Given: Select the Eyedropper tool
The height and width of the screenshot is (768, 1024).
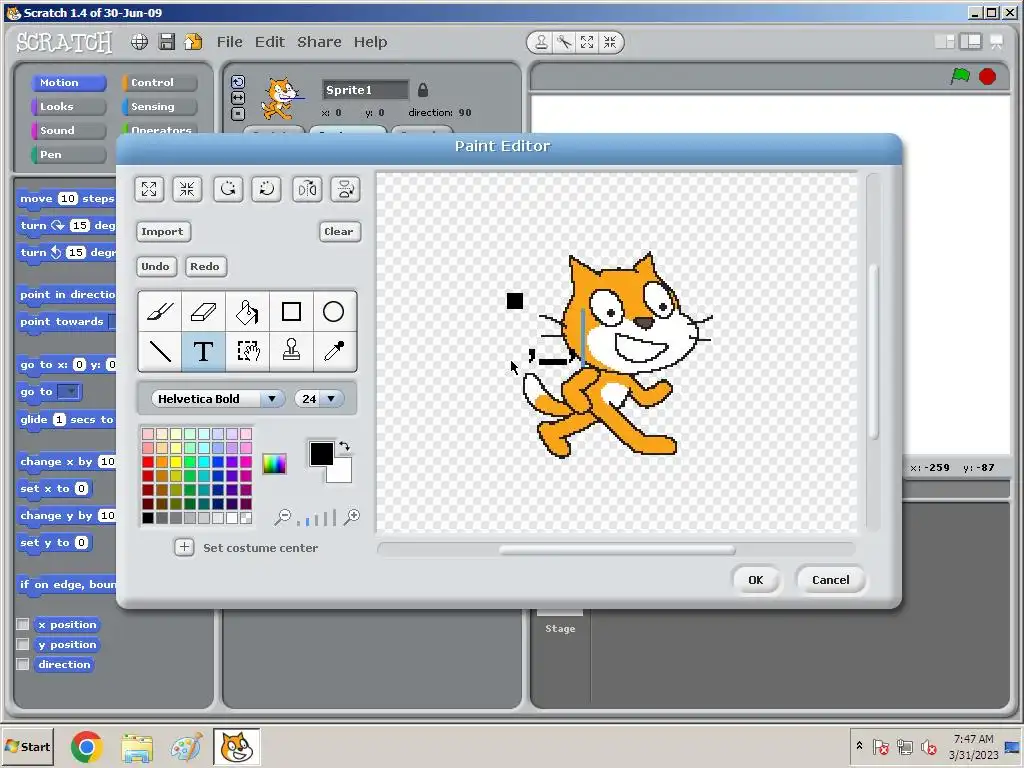Looking at the screenshot, I should (334, 351).
